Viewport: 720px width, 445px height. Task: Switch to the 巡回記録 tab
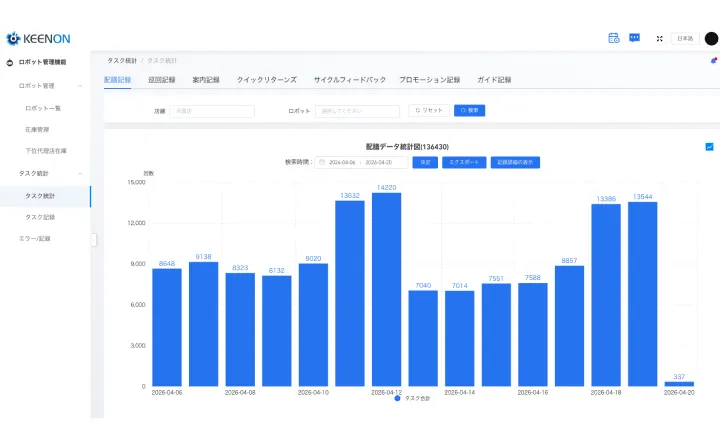(x=161, y=79)
